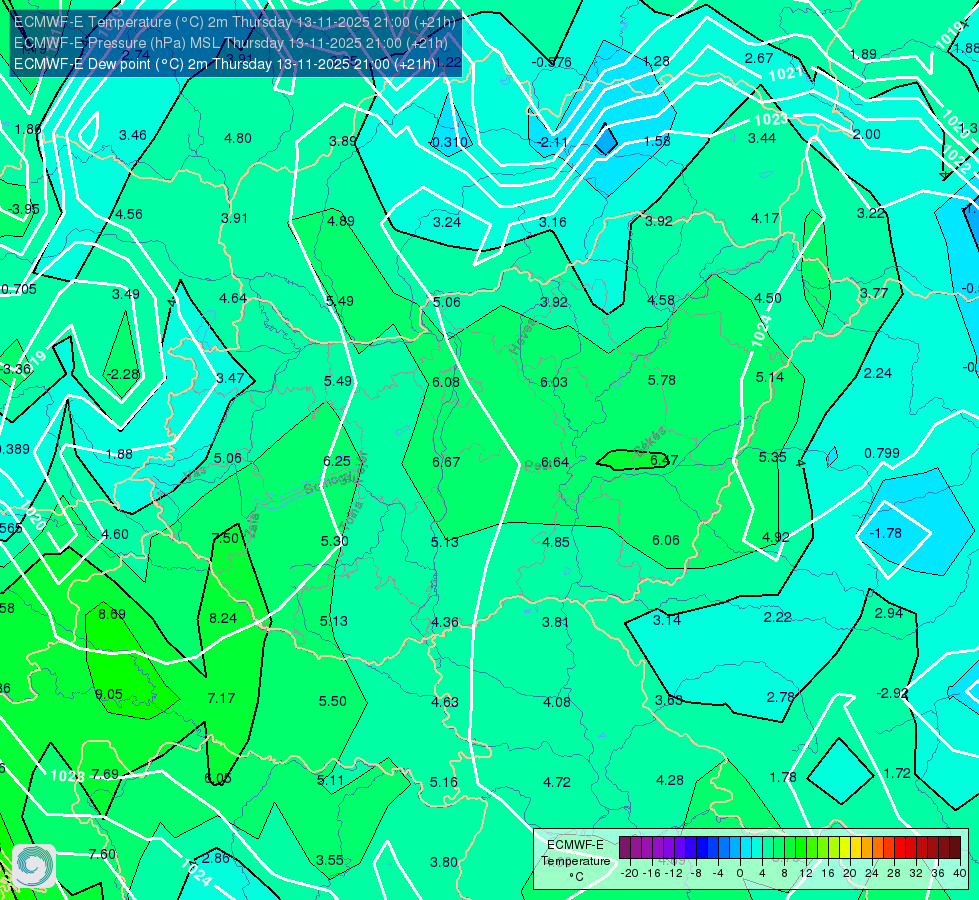Click the dew point value 6.03

point(554,382)
